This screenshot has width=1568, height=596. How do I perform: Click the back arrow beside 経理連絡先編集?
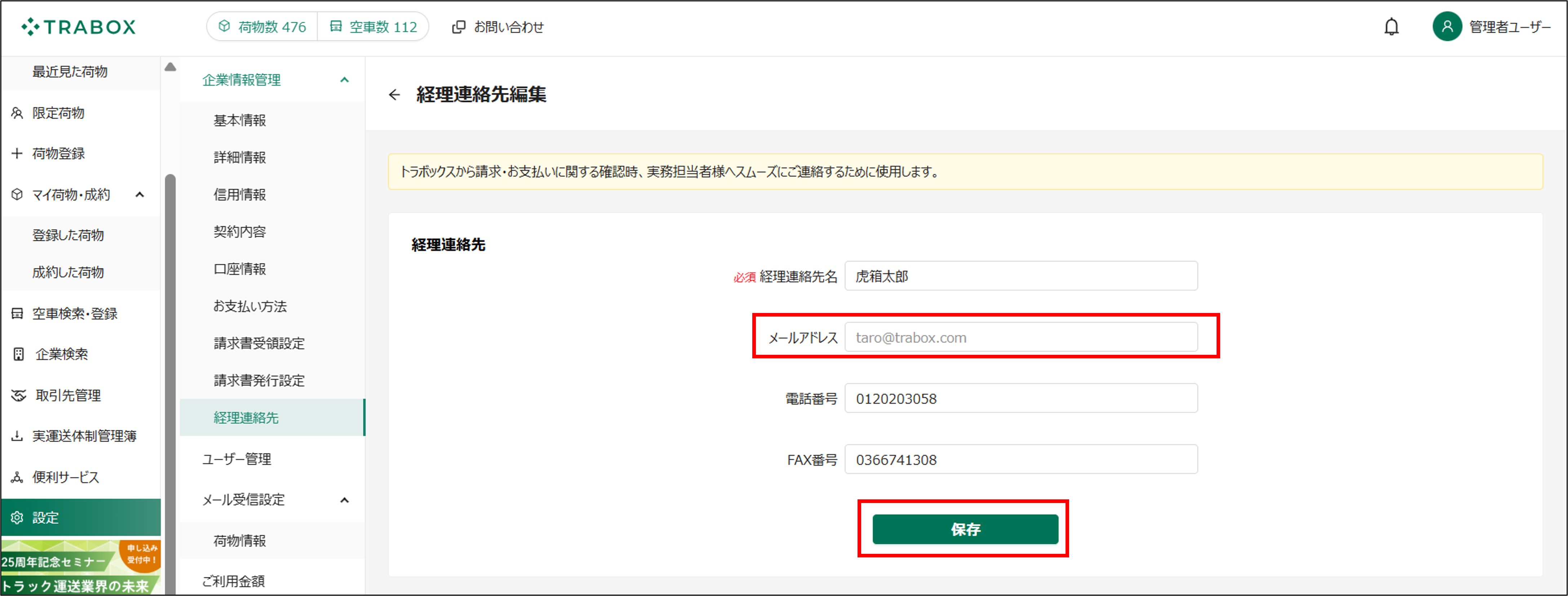click(x=394, y=94)
